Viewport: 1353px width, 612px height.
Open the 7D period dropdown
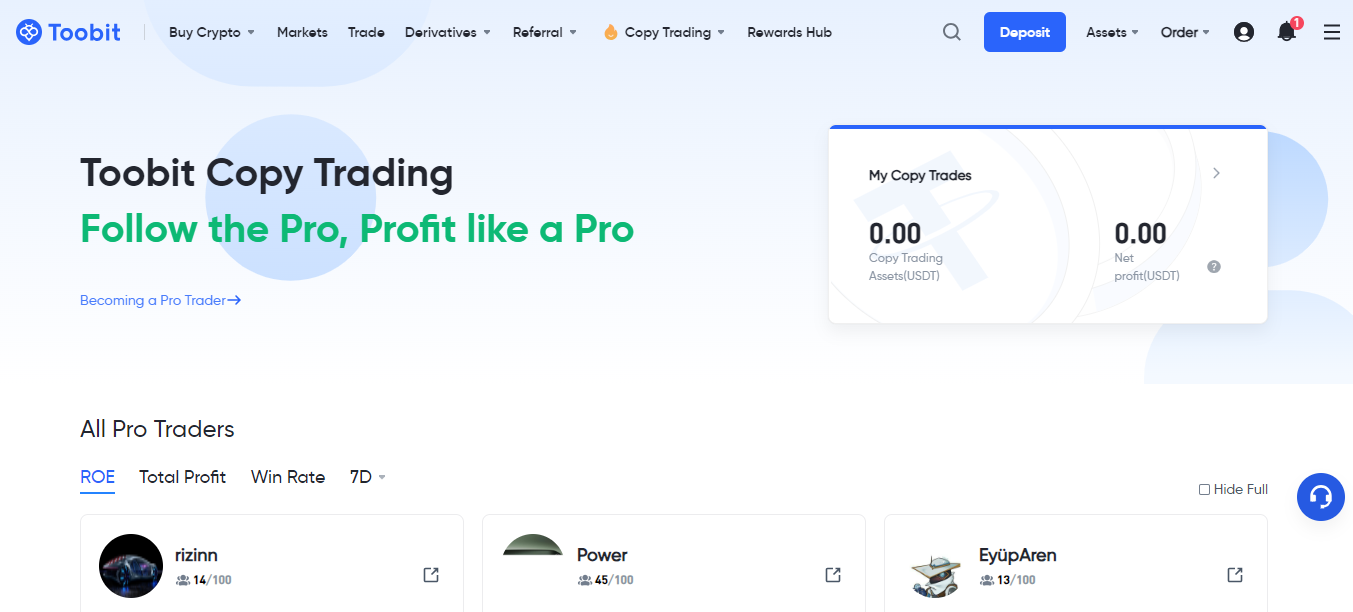(x=368, y=477)
